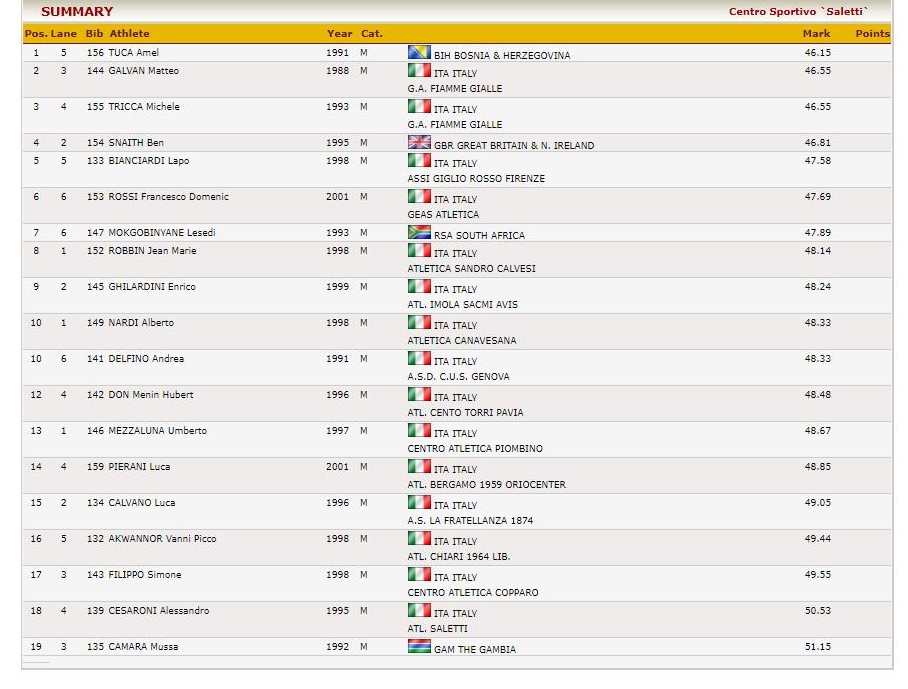Select CAMARA Mussa's mark 51.15
Viewport: 908px width, 689px height.
pyautogui.click(x=817, y=647)
